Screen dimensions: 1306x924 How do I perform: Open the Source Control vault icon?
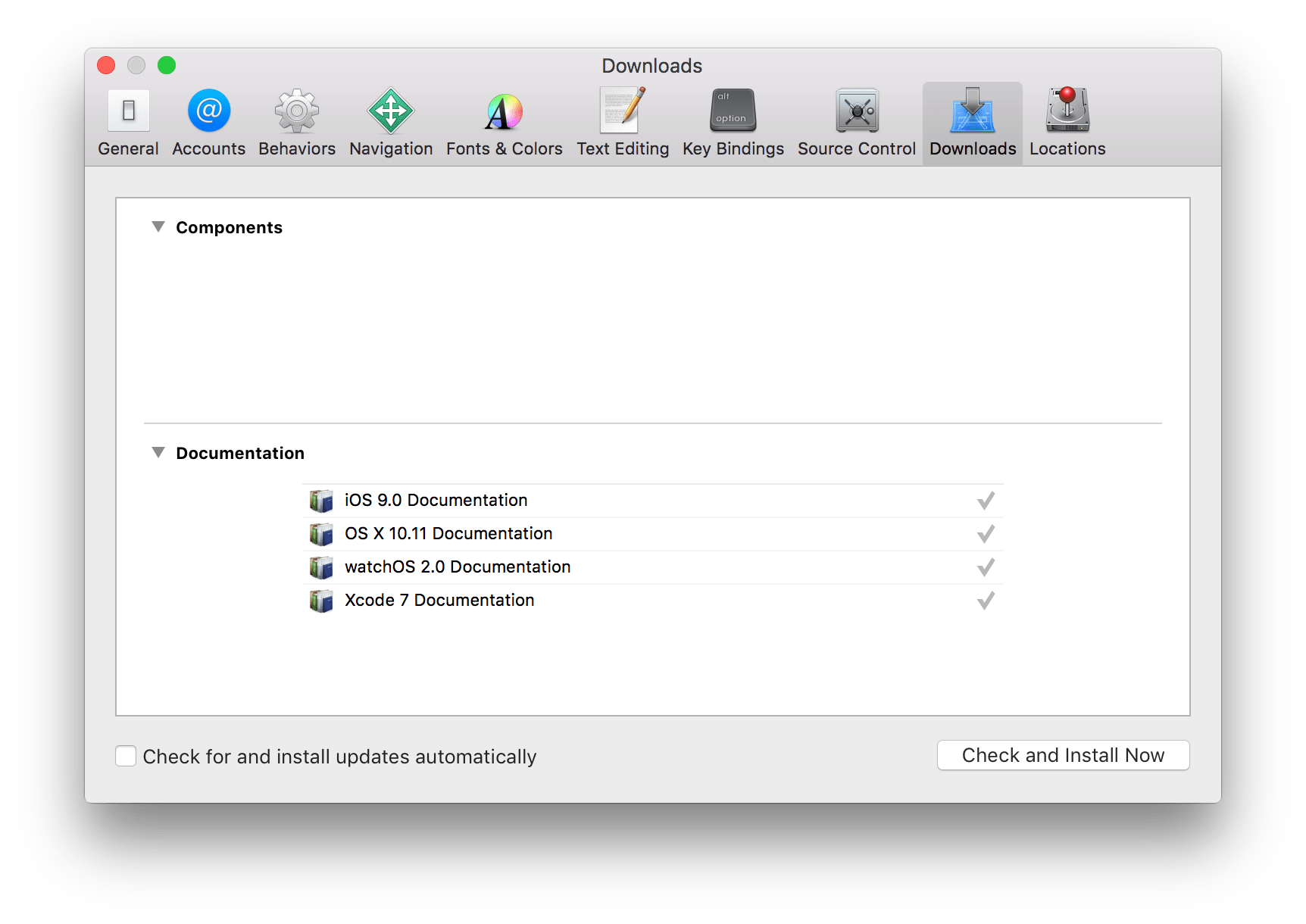pyautogui.click(x=857, y=111)
